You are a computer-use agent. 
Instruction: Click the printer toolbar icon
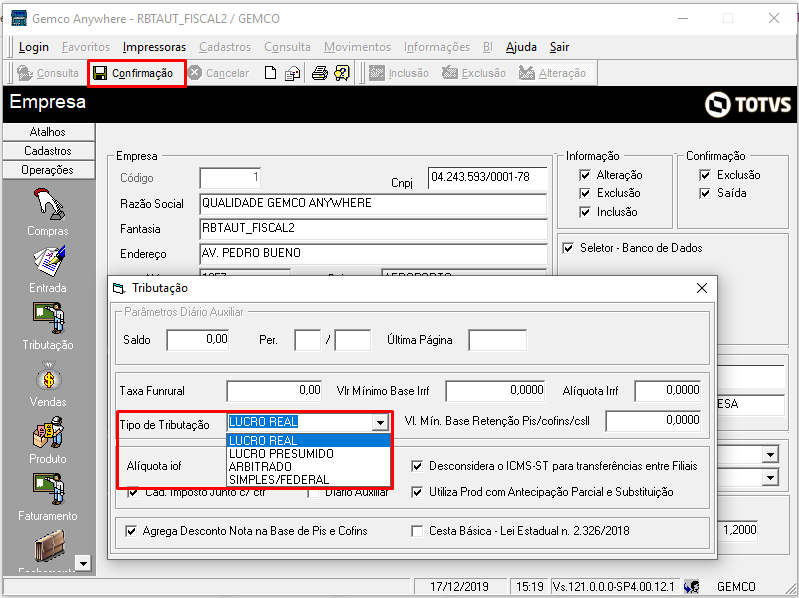[319, 73]
